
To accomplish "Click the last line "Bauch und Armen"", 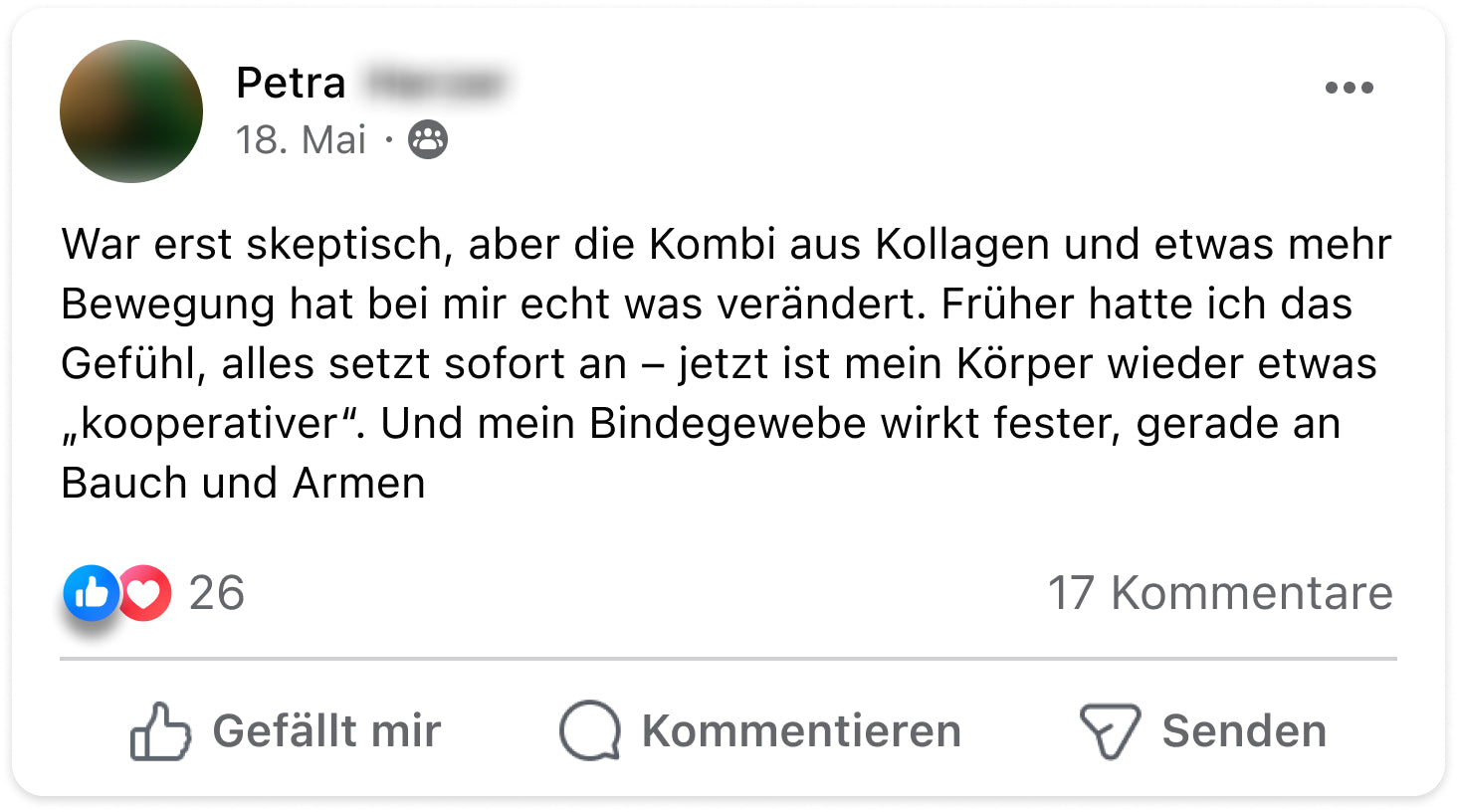I will pos(244,484).
